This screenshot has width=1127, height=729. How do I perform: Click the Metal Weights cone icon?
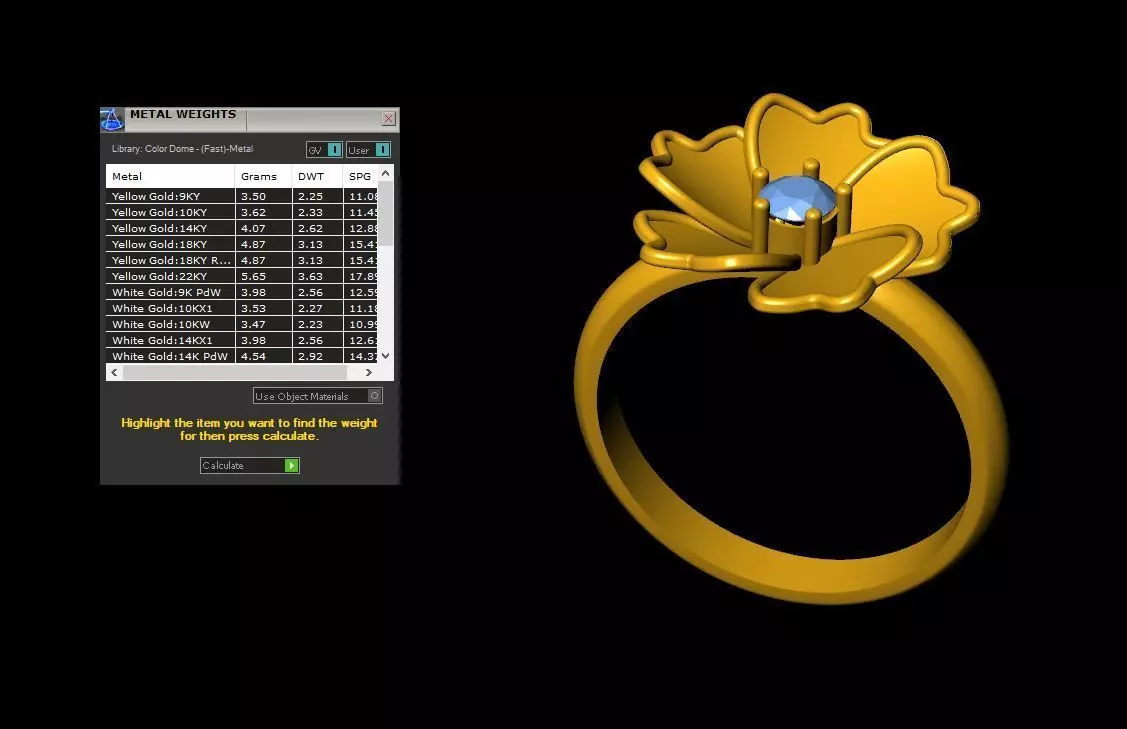[x=112, y=119]
